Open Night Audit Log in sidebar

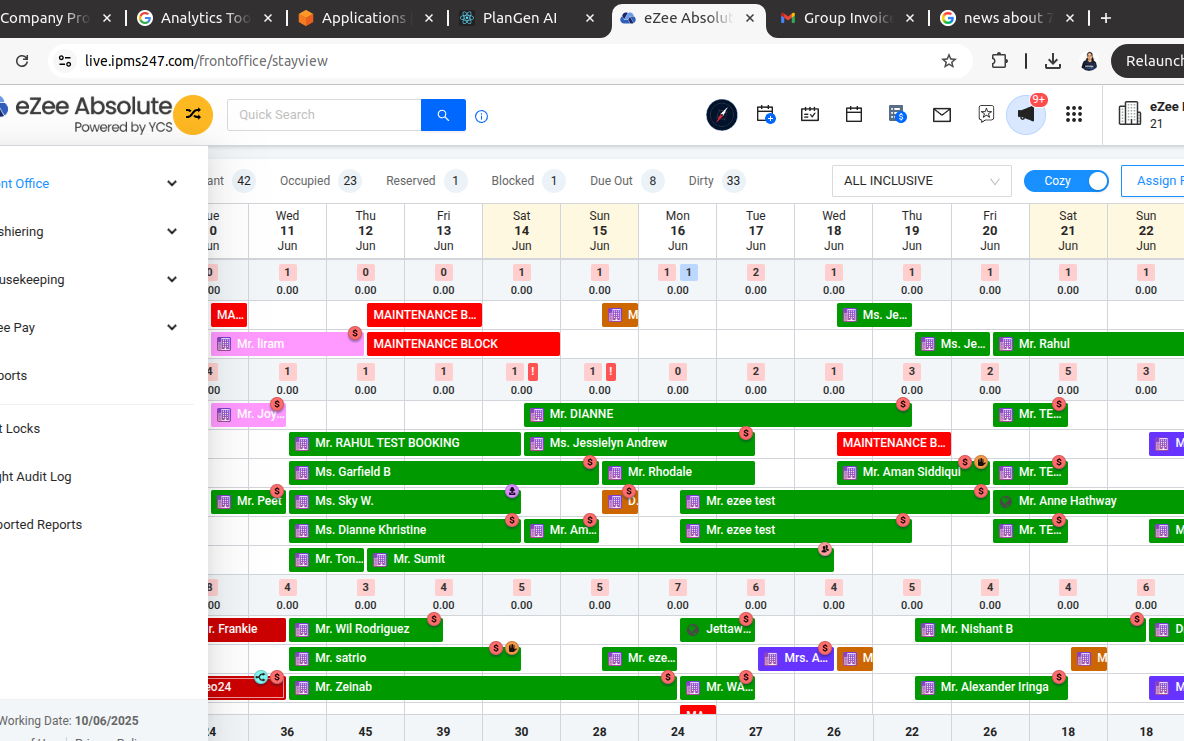pyautogui.click(x=35, y=477)
